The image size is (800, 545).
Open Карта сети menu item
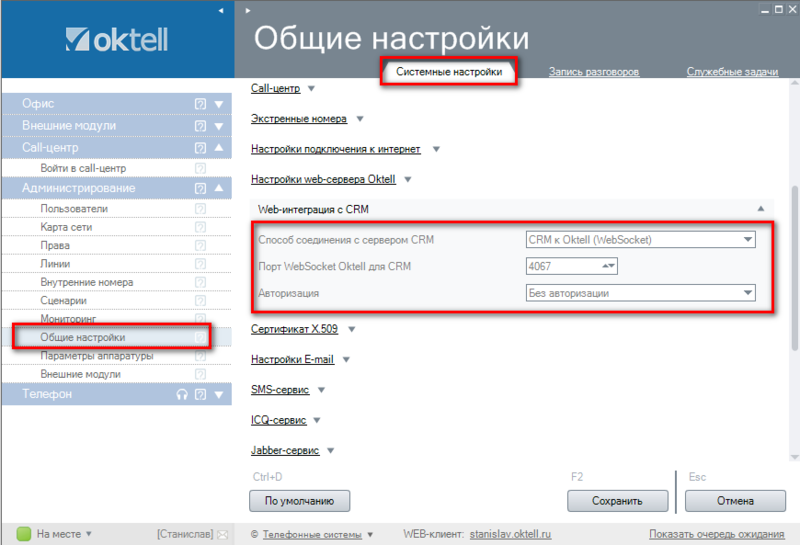point(66,227)
